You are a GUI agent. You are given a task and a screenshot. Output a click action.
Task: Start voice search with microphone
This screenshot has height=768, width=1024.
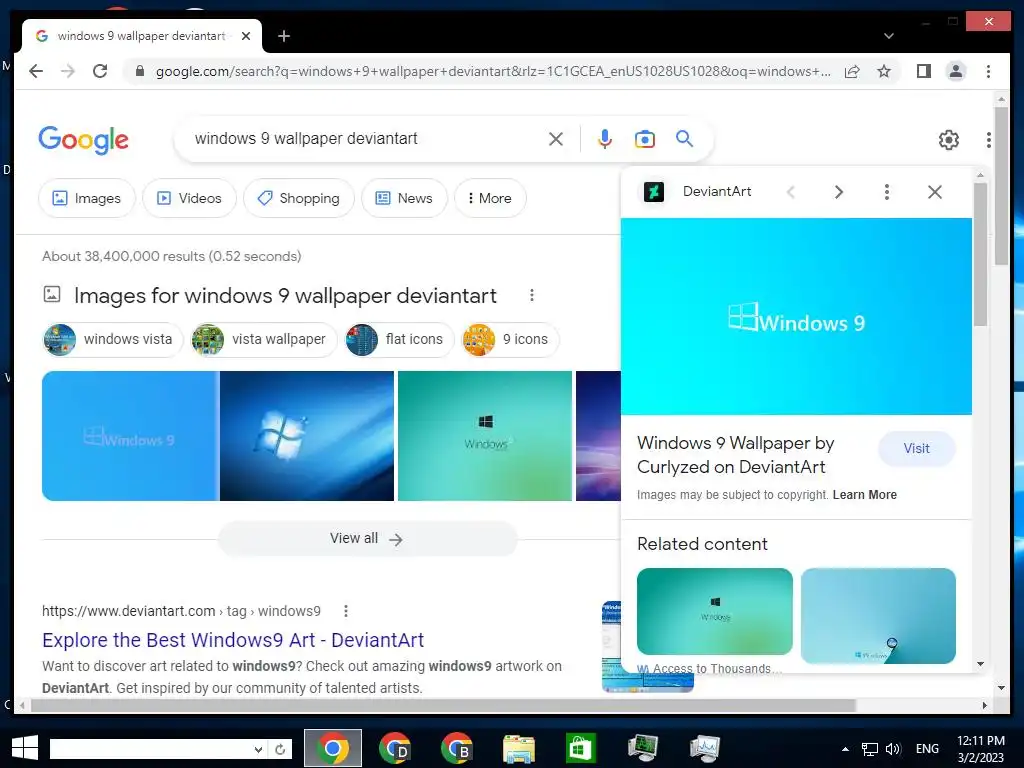tap(605, 138)
